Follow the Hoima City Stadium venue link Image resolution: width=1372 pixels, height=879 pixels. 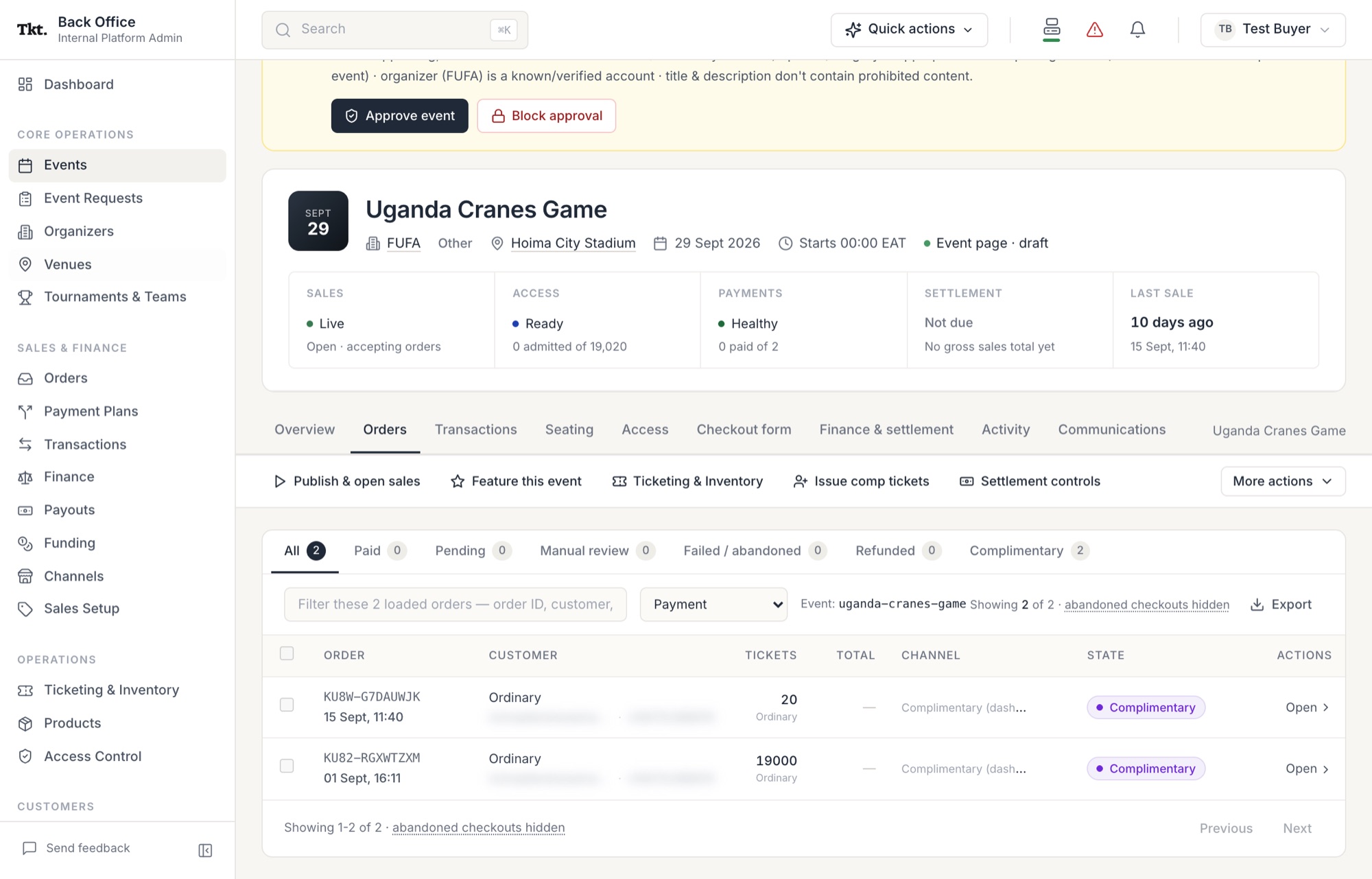[573, 244]
